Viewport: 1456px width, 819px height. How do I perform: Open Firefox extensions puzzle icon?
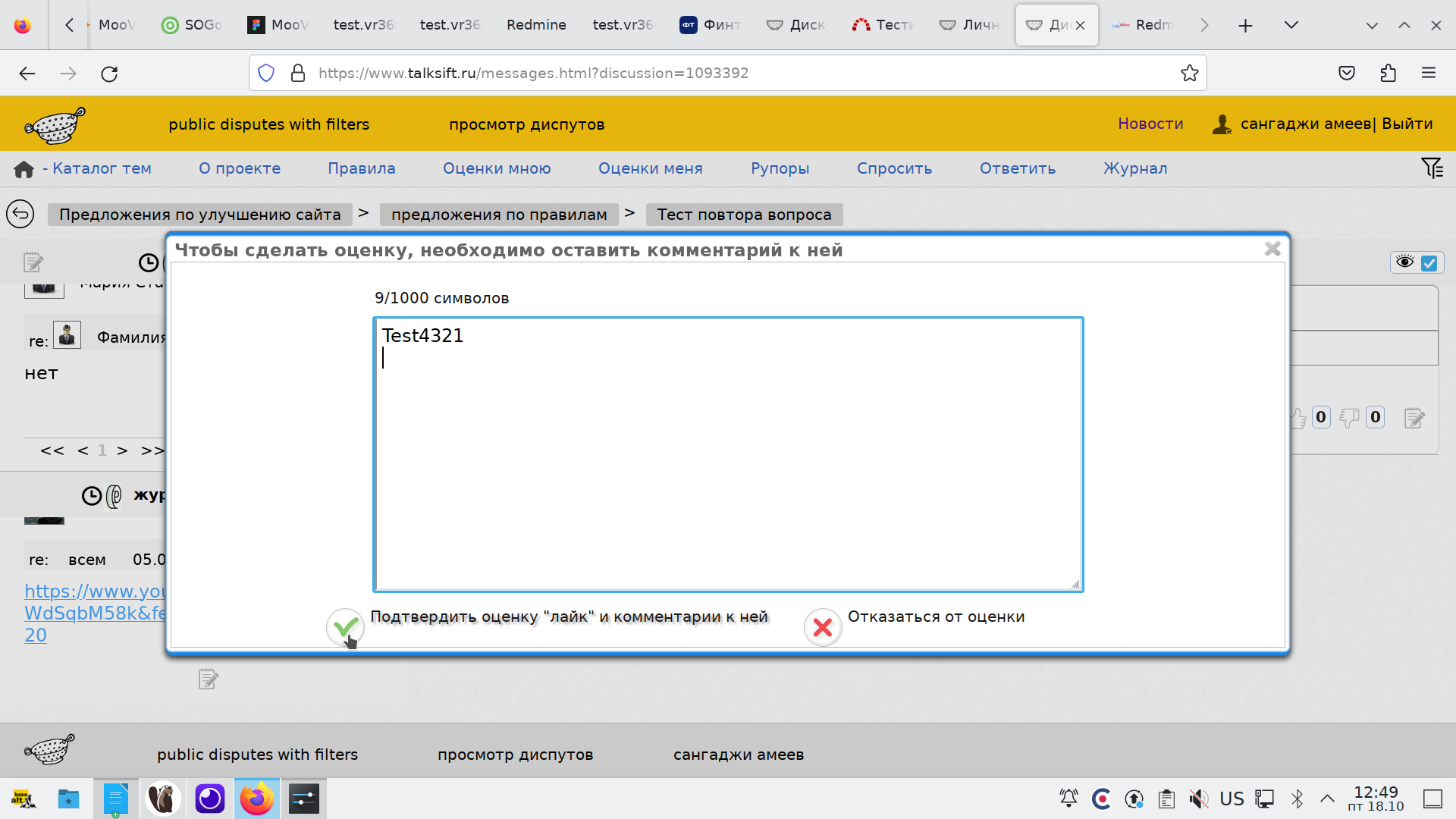pos(1388,73)
